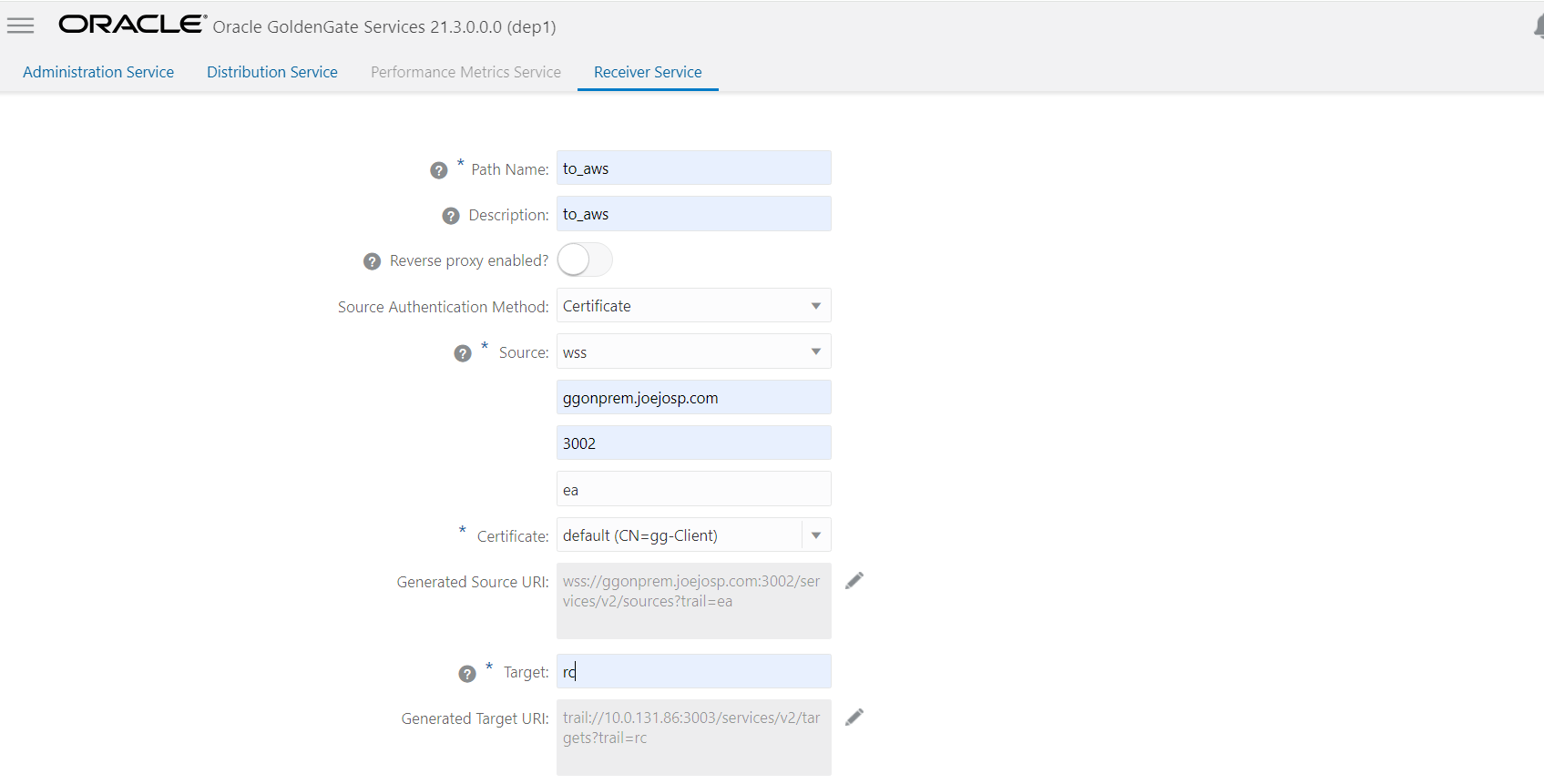Edit the Generated Source URI with pencil

coord(854,581)
